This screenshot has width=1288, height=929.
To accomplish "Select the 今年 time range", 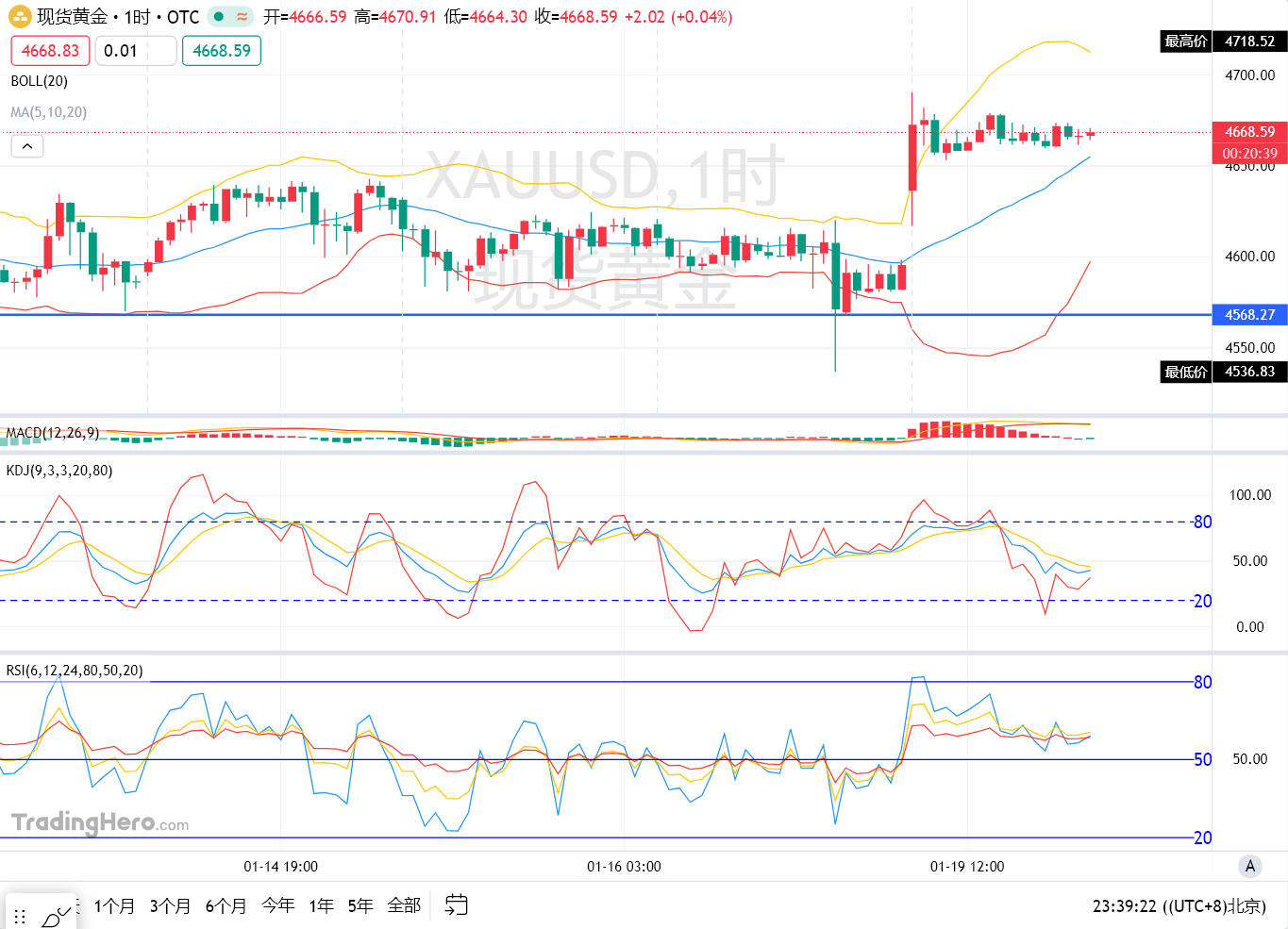I will point(278,906).
